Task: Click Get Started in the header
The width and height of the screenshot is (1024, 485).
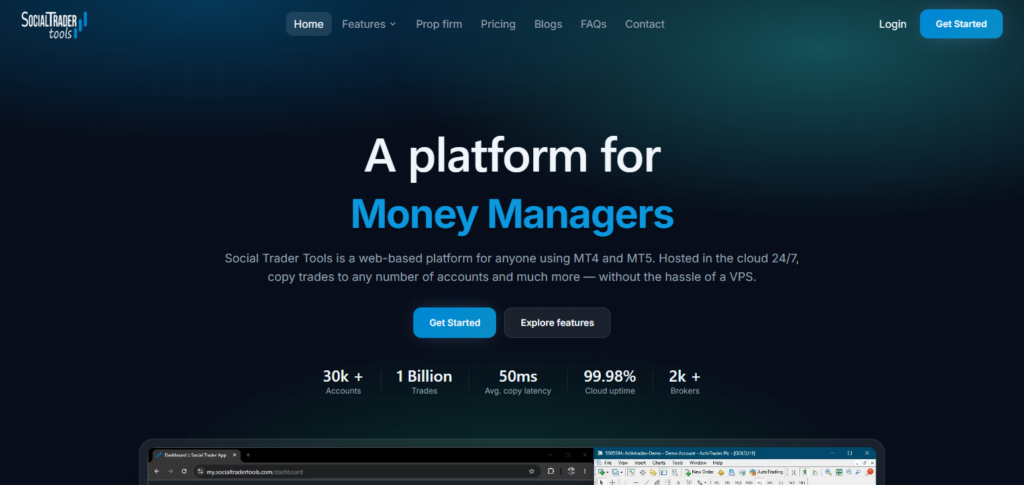Action: click(961, 24)
